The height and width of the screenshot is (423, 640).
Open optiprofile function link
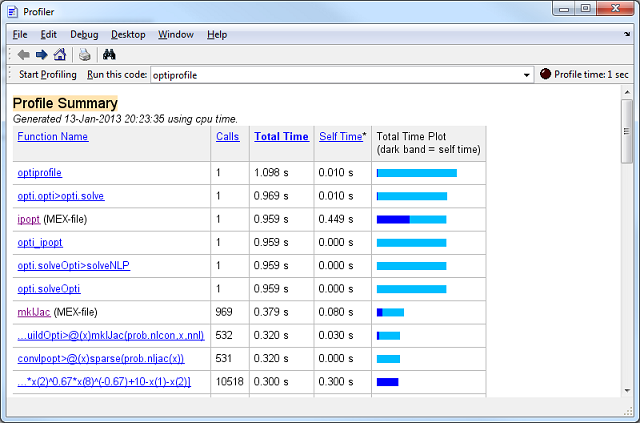pyautogui.click(x=40, y=173)
